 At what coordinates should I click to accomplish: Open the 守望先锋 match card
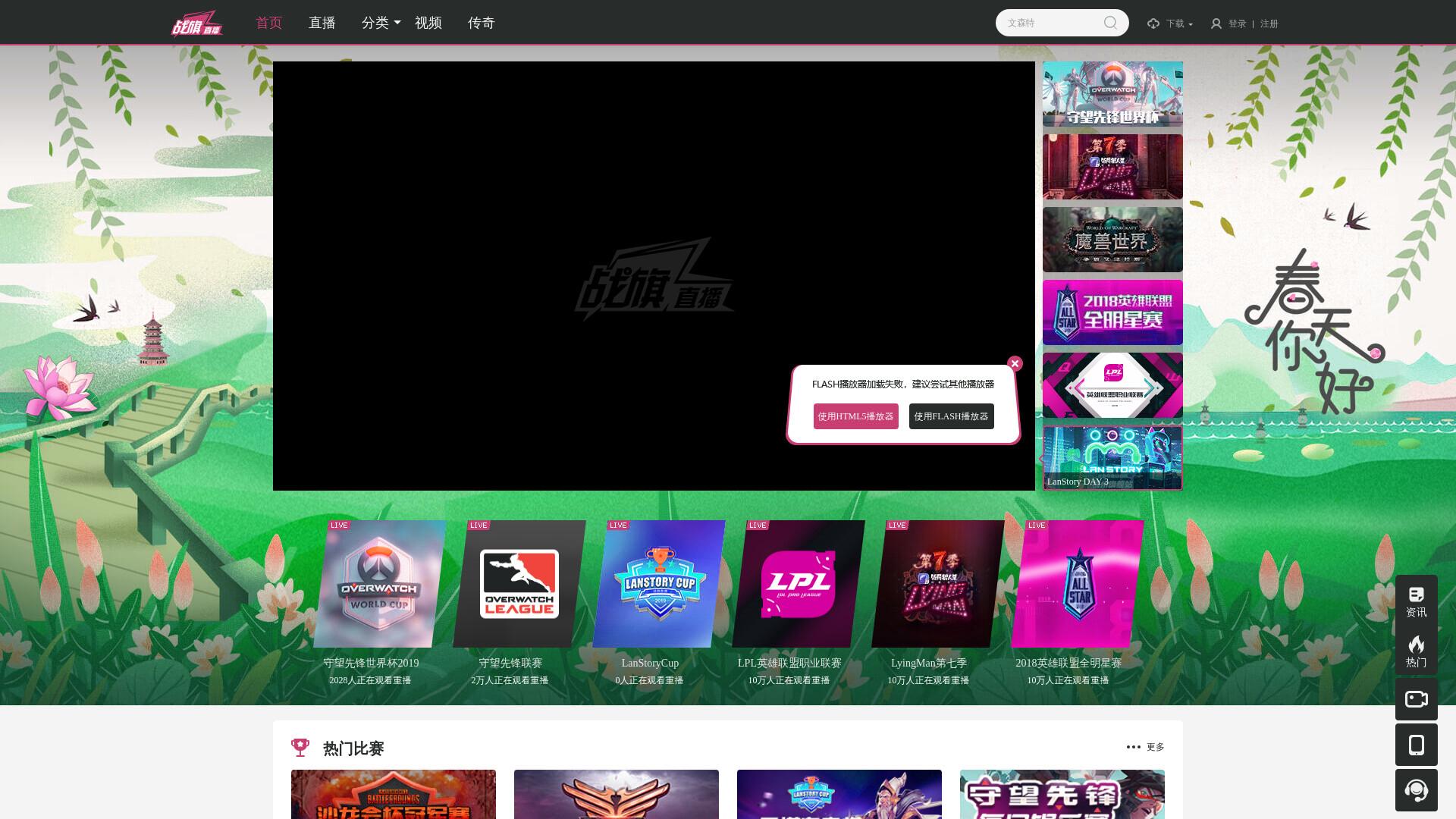tap(1062, 794)
